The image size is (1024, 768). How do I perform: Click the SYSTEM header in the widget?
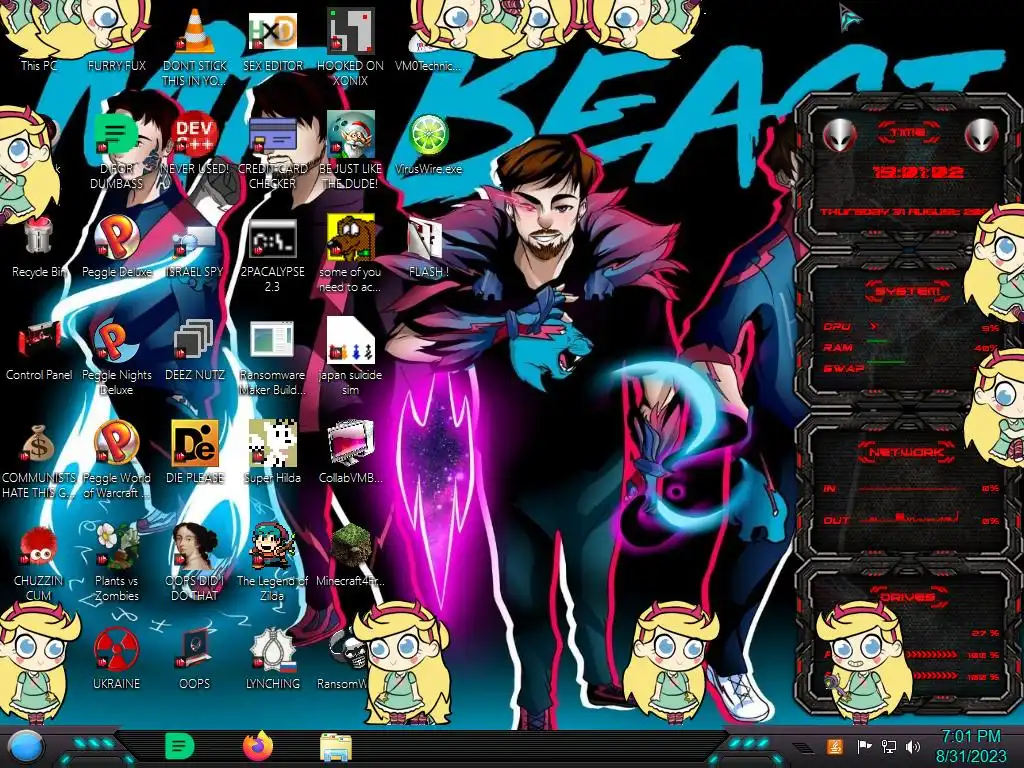907,291
